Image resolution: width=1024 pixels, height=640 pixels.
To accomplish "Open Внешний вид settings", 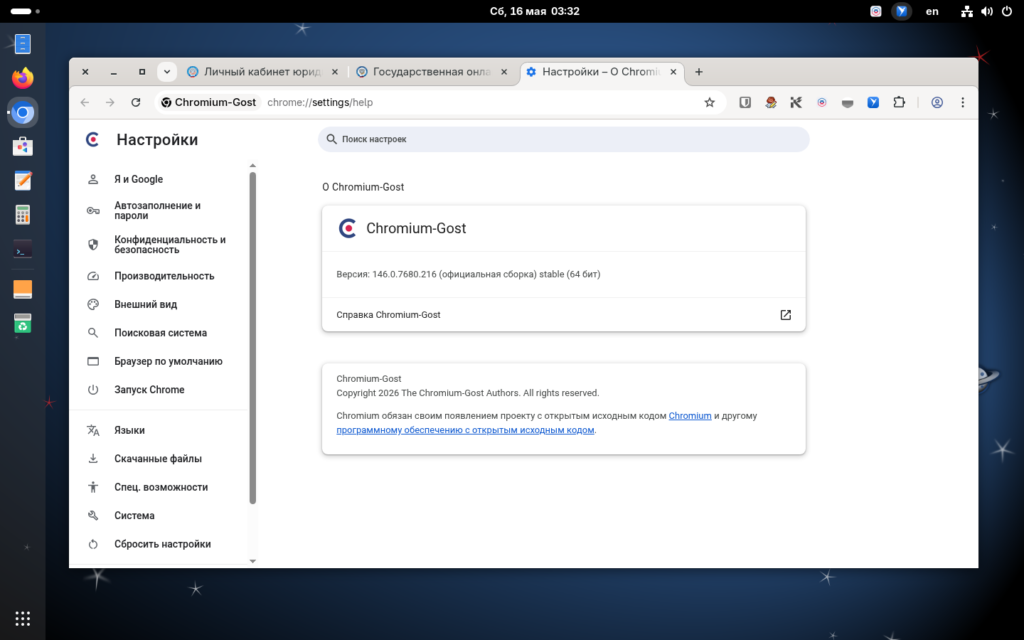I will (x=160, y=304).
